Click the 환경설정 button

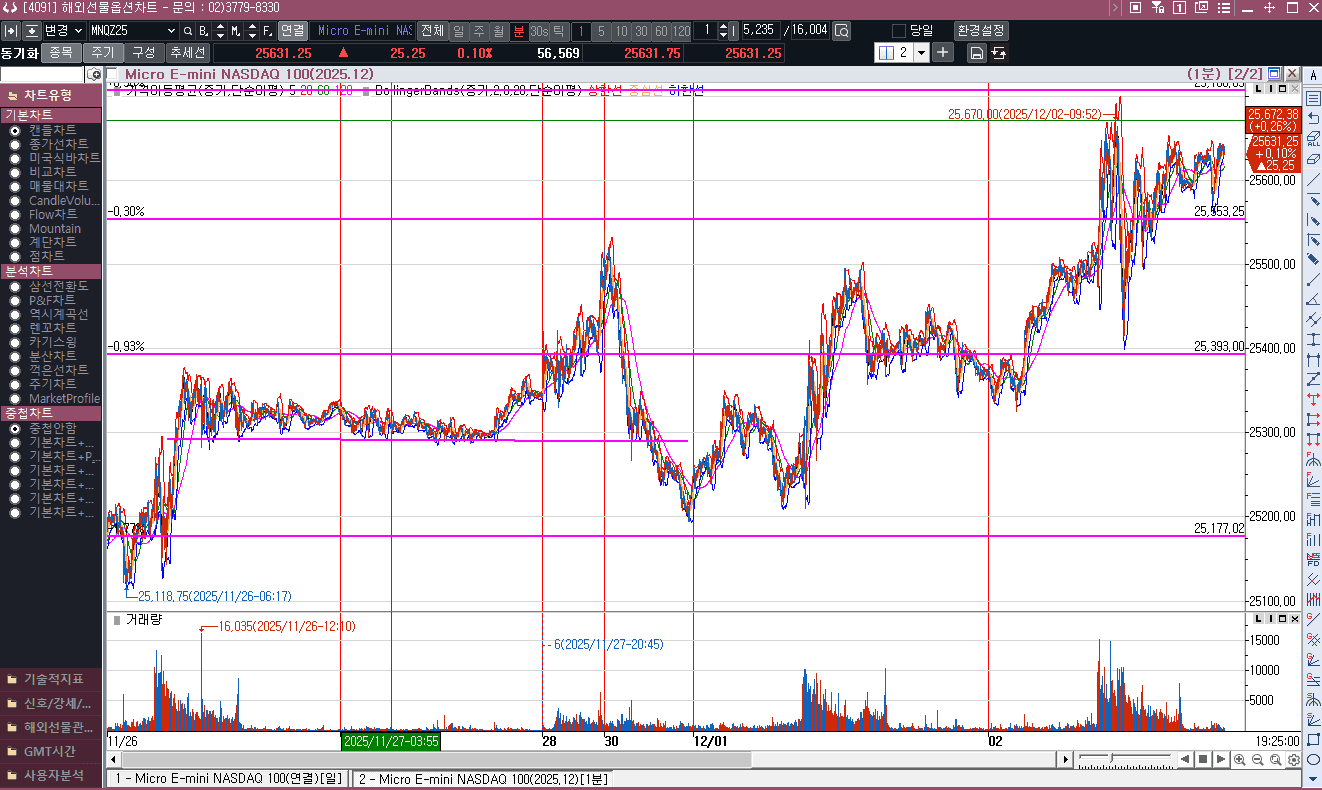tap(981, 30)
